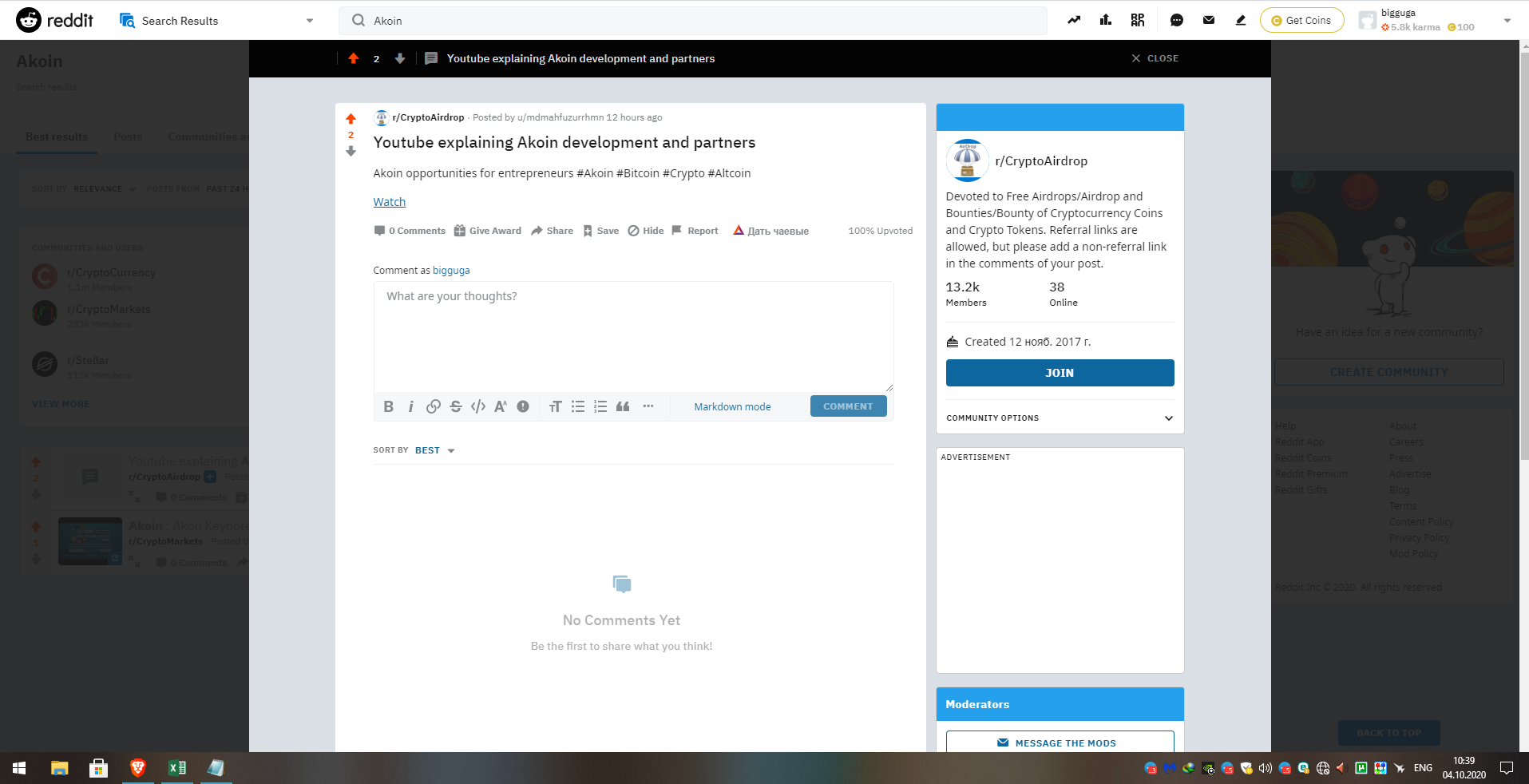Click Message the Mods button
The width and height of the screenshot is (1529, 784).
pyautogui.click(x=1060, y=742)
